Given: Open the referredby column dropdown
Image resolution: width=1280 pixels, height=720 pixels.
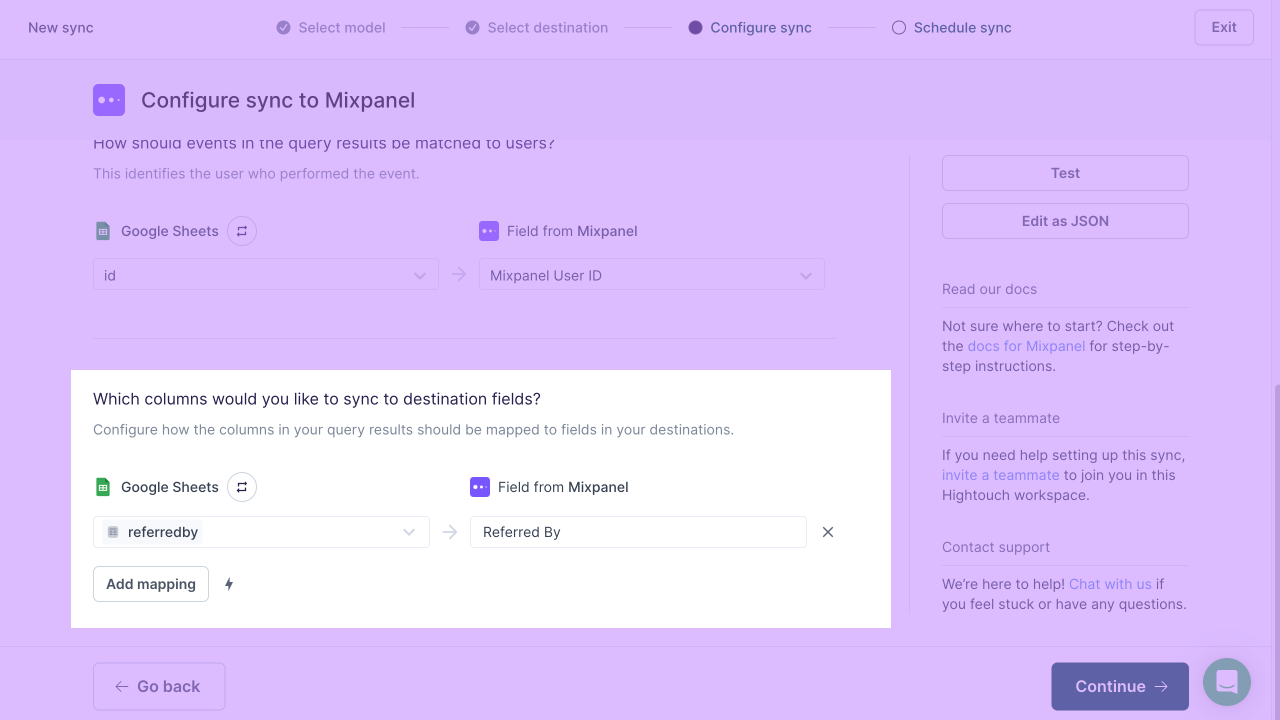Looking at the screenshot, I should coord(261,532).
